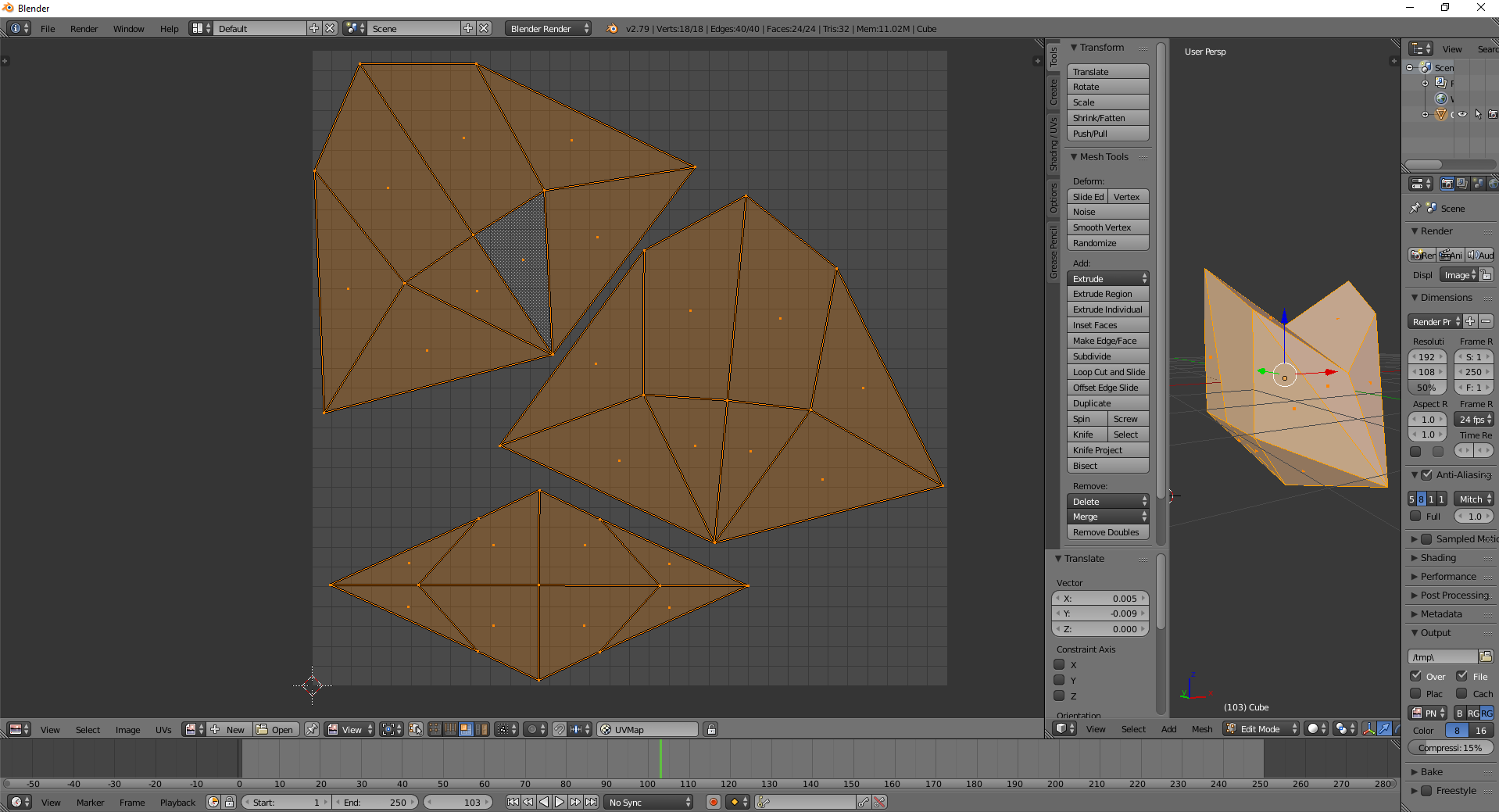The image size is (1499, 812).
Task: Enable the Z constraint axis checkbox
Action: pos(1060,696)
